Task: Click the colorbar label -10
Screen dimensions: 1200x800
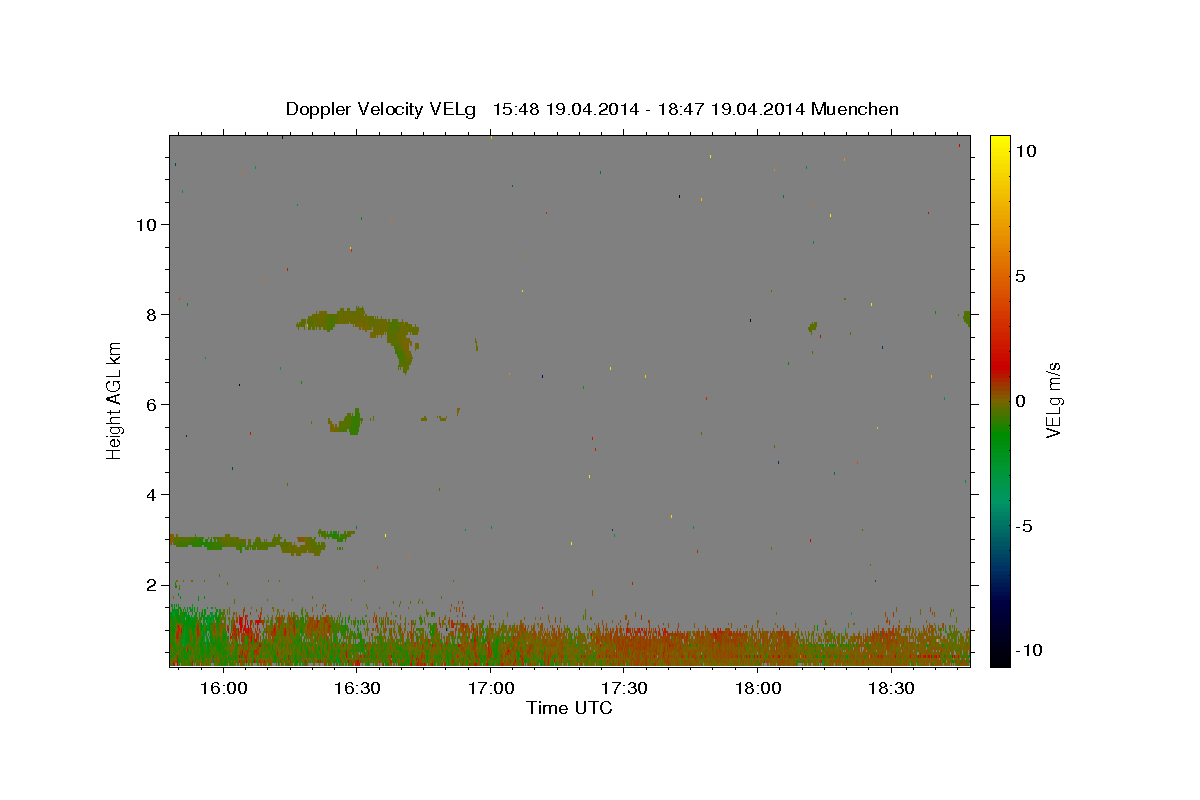Action: 1027,651
